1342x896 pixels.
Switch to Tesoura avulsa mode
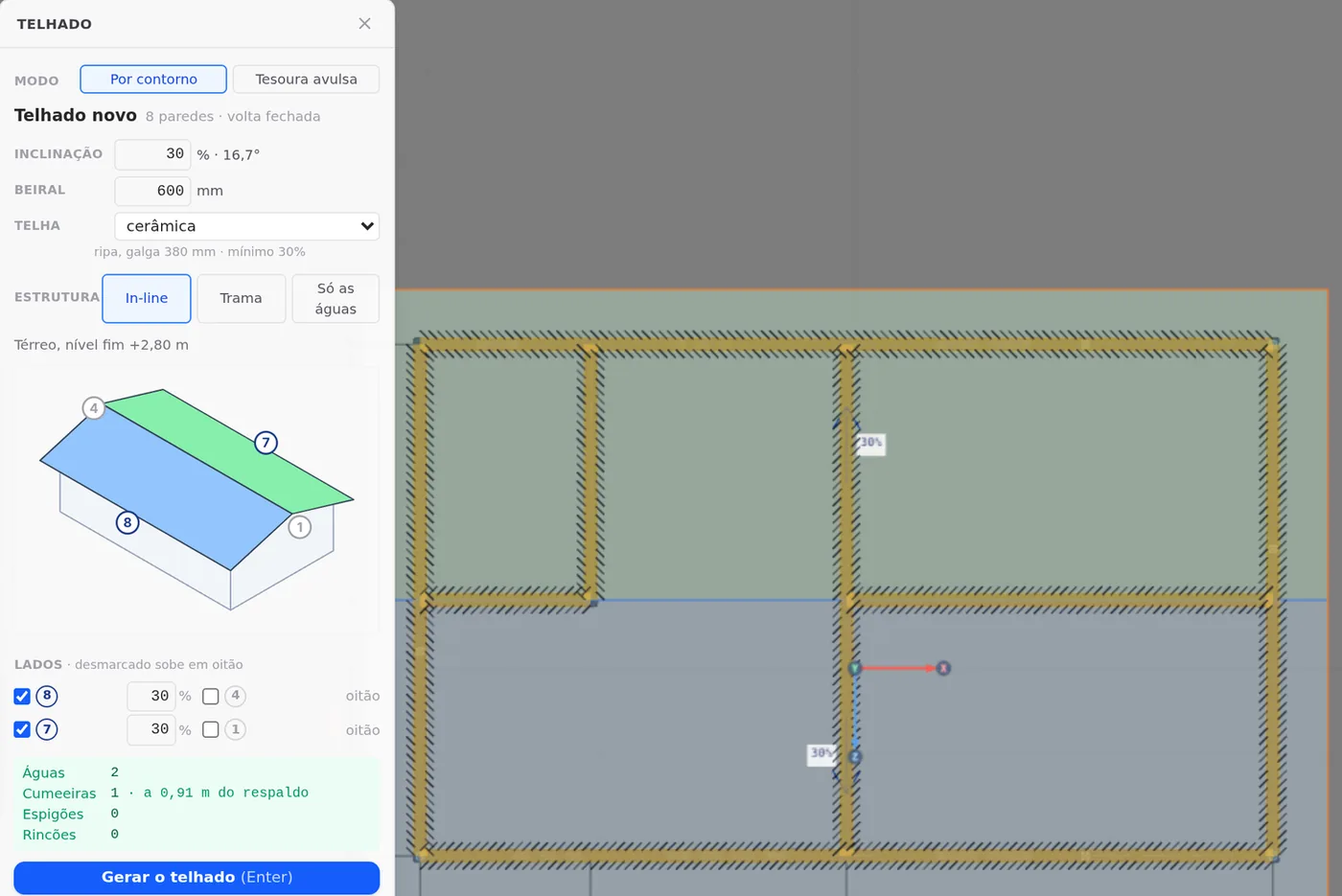(306, 80)
